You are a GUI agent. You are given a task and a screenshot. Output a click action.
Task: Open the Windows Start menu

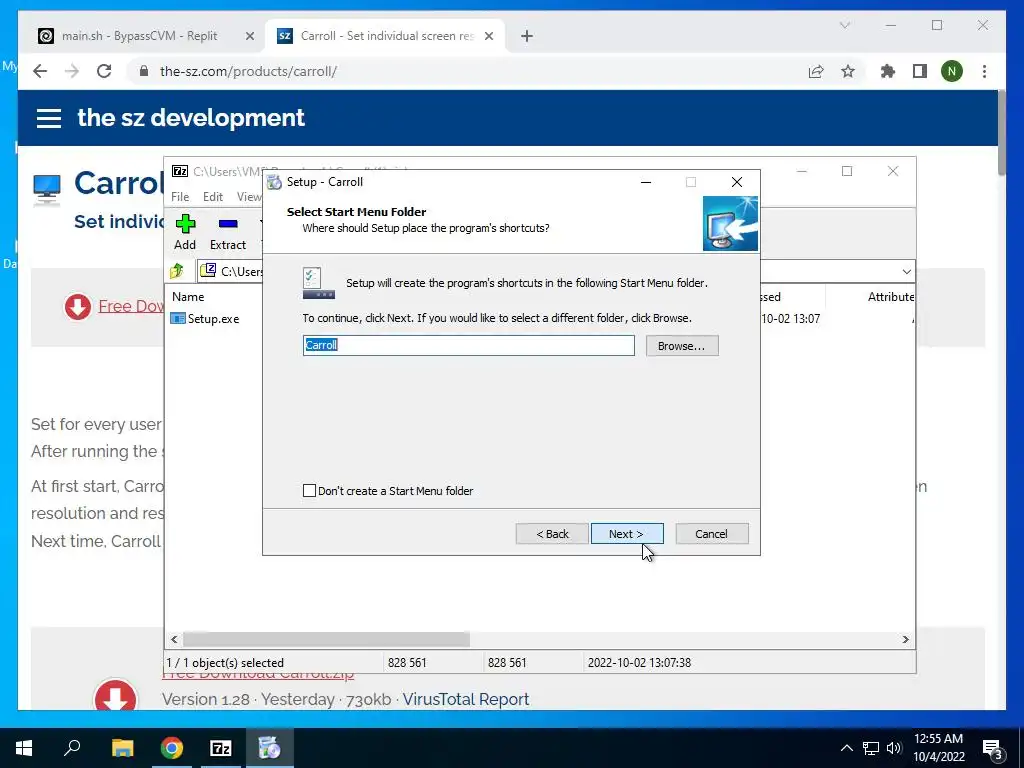(x=24, y=748)
